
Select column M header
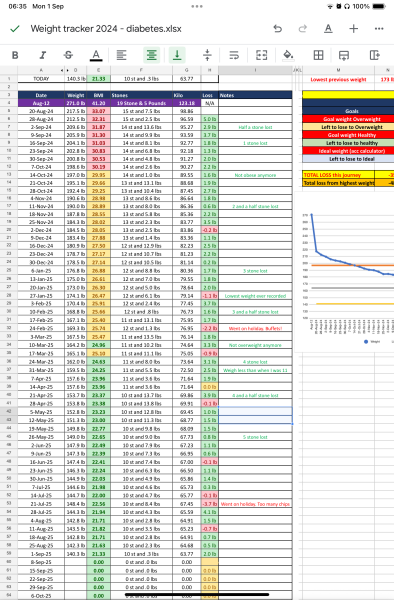tap(339, 70)
